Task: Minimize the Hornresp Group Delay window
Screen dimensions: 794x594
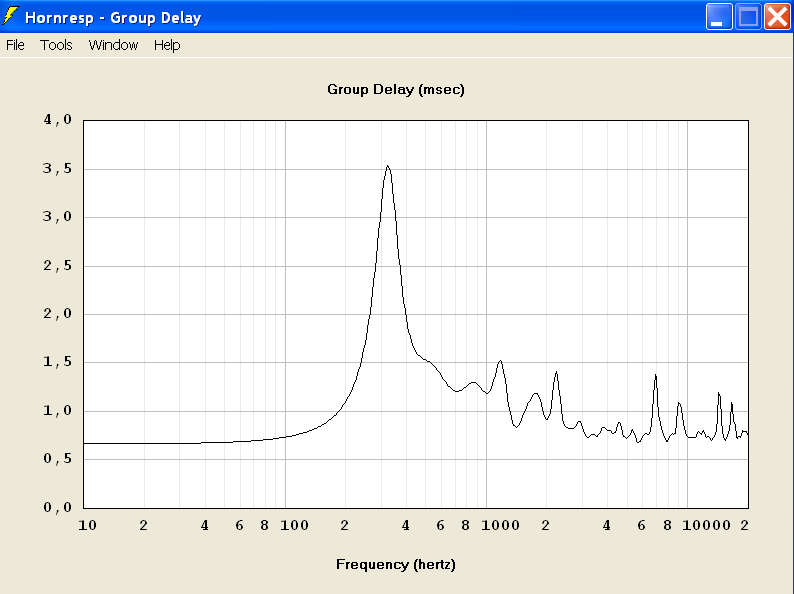Action: coord(719,17)
